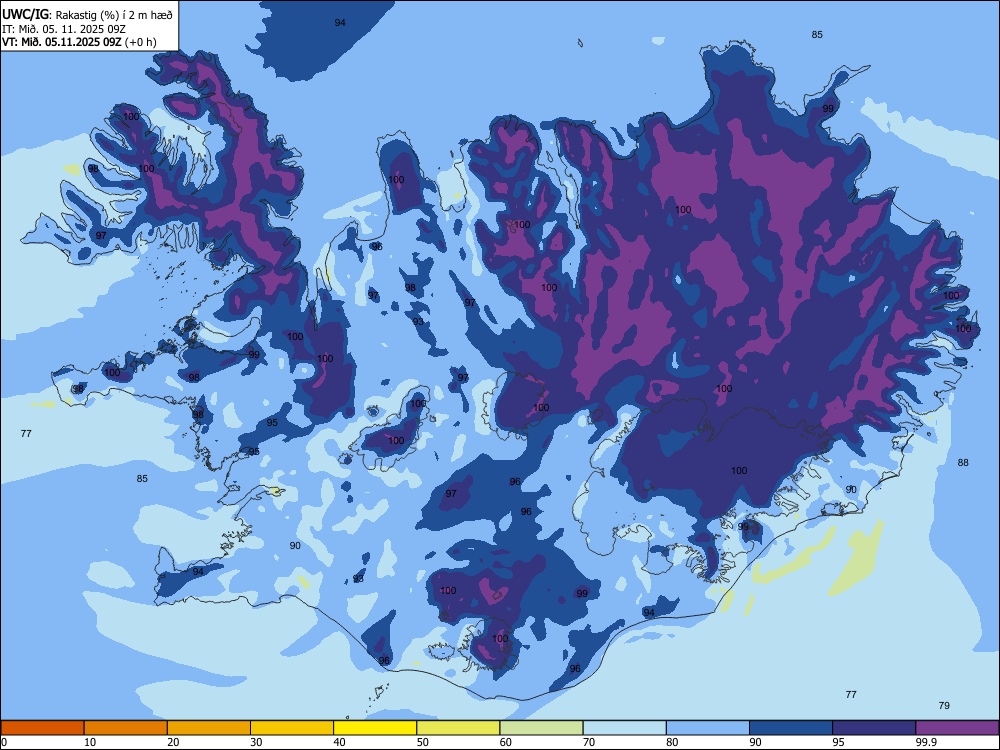Click the legend tick label '30'
1000x750 pixels.
tap(256, 742)
